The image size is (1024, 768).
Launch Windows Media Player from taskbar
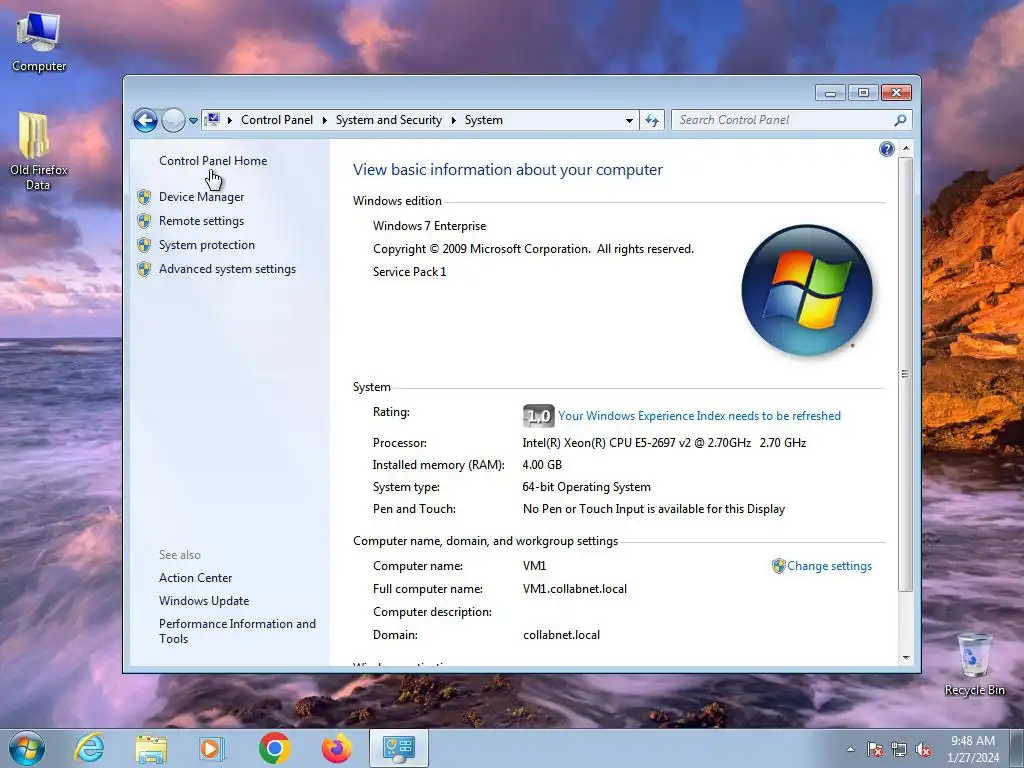pyautogui.click(x=212, y=748)
